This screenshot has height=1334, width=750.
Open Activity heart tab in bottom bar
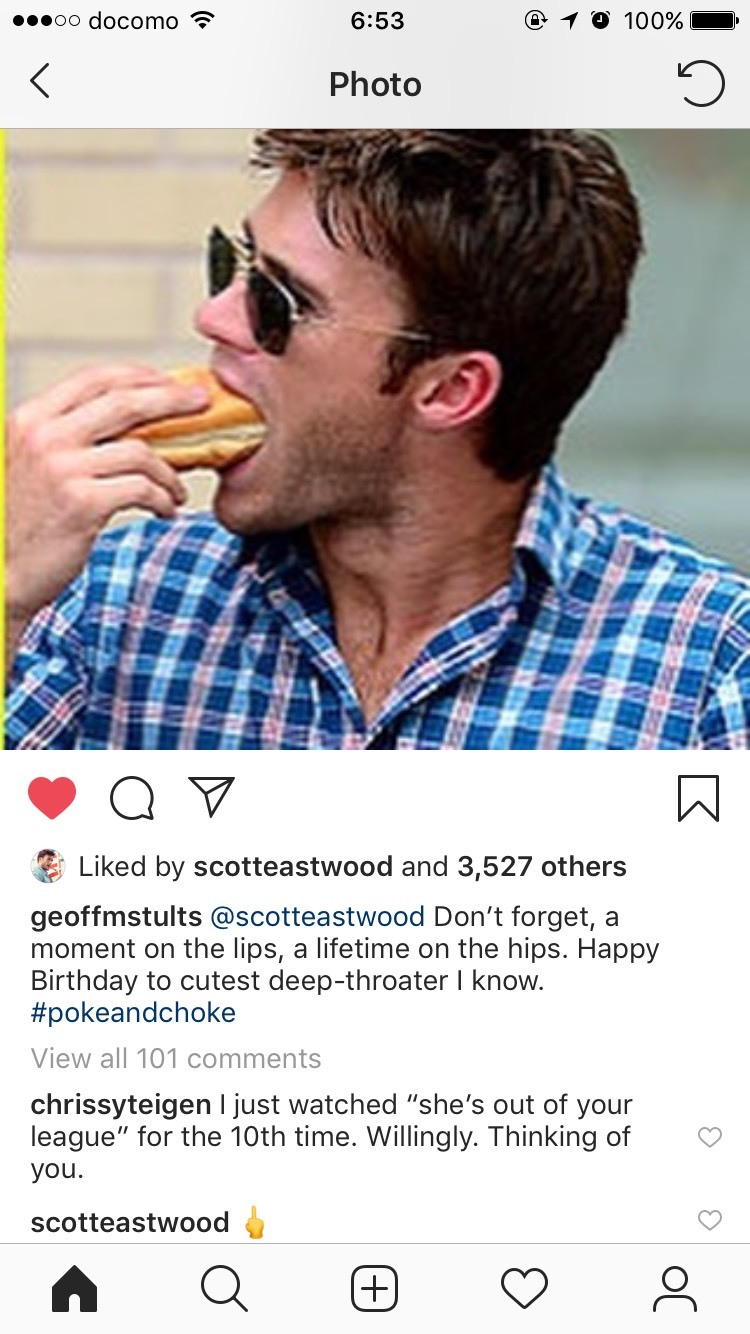click(524, 1288)
